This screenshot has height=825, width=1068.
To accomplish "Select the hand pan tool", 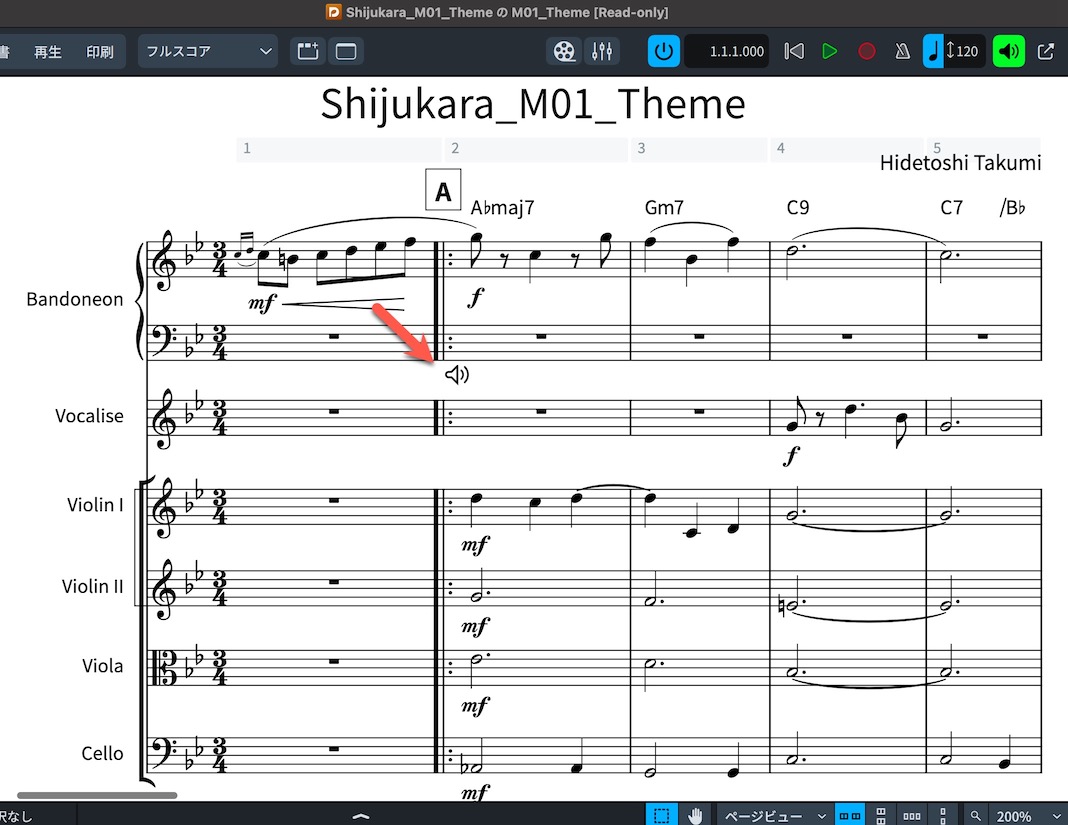I will pyautogui.click(x=695, y=815).
